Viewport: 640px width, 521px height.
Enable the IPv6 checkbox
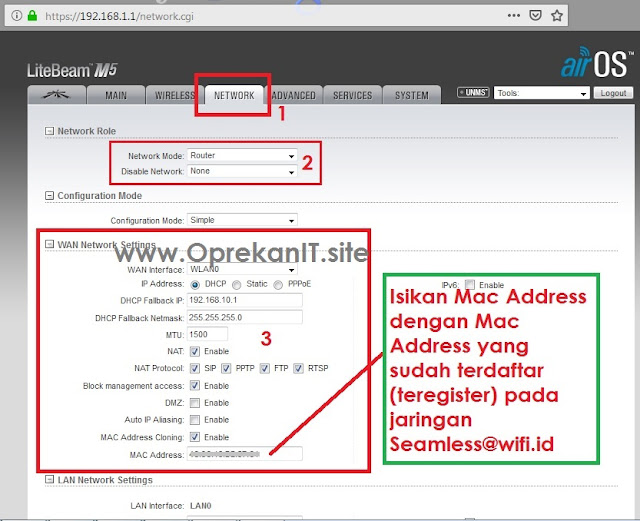tap(470, 284)
